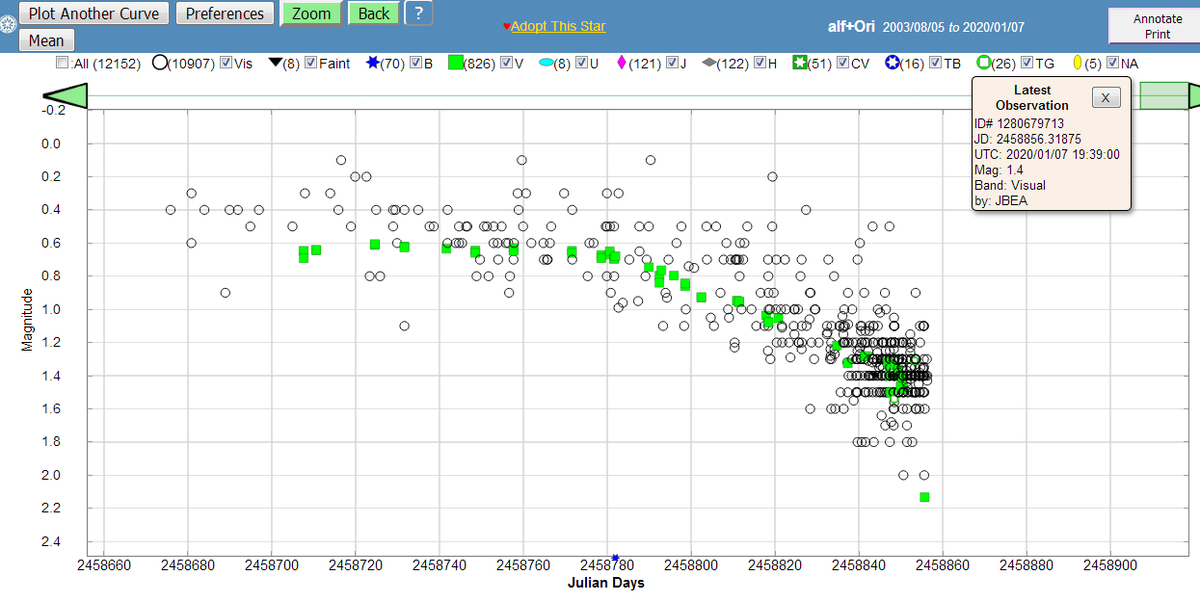Disable the V band checkbox
1200x602 pixels.
[505, 64]
